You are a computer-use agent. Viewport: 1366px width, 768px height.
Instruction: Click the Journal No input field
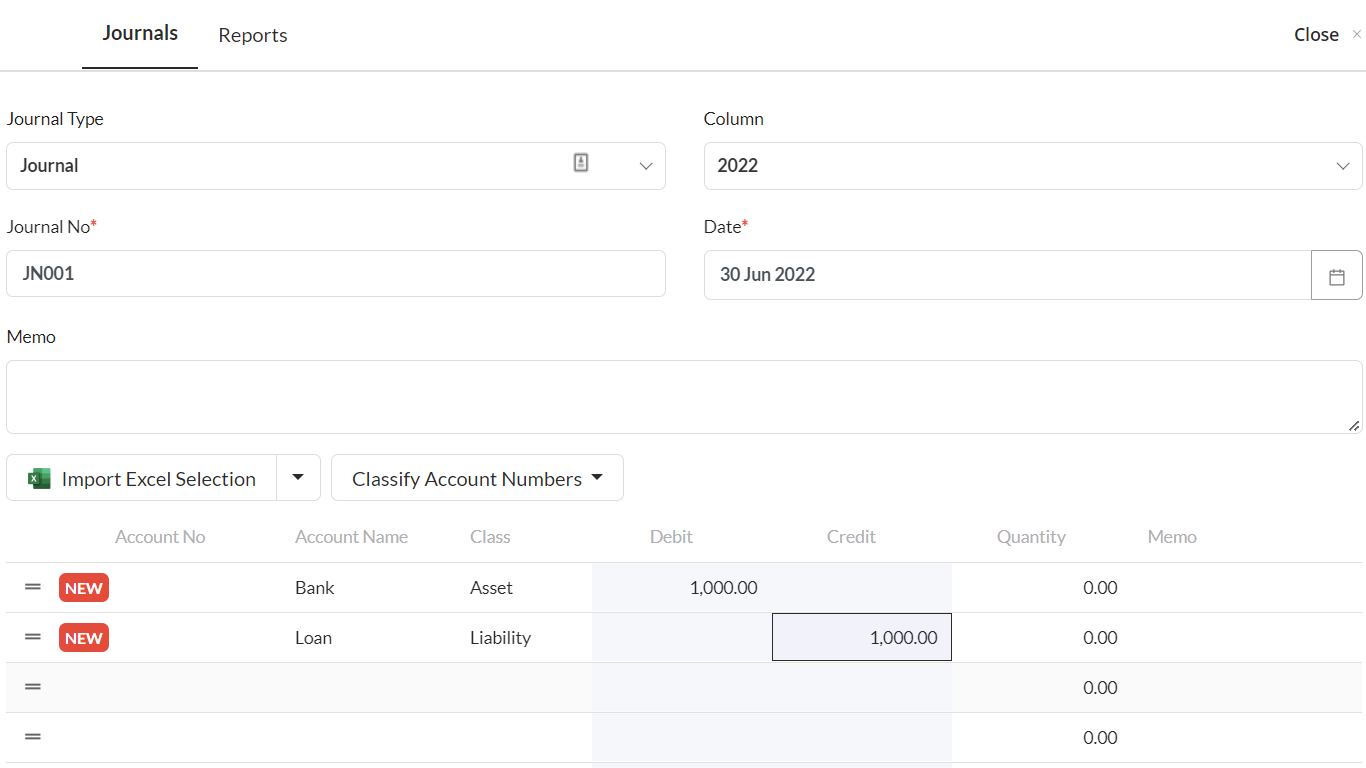(335, 274)
